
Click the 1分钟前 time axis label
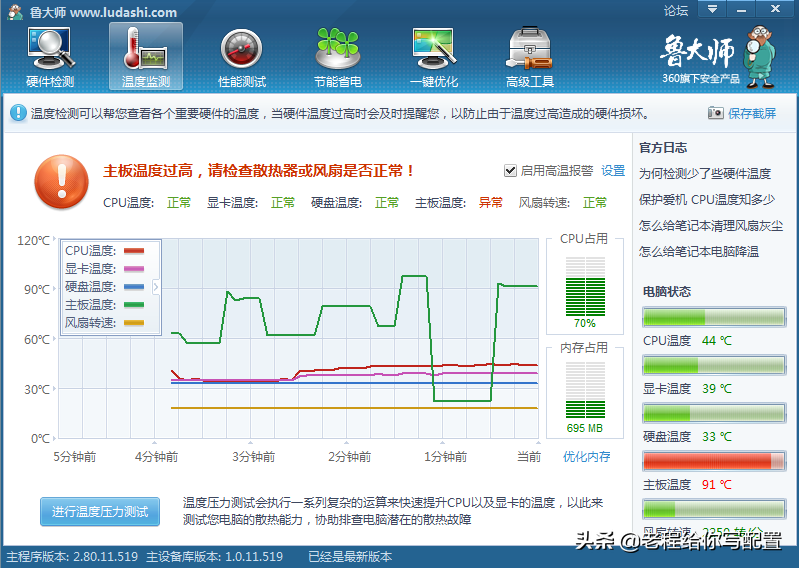[445, 456]
